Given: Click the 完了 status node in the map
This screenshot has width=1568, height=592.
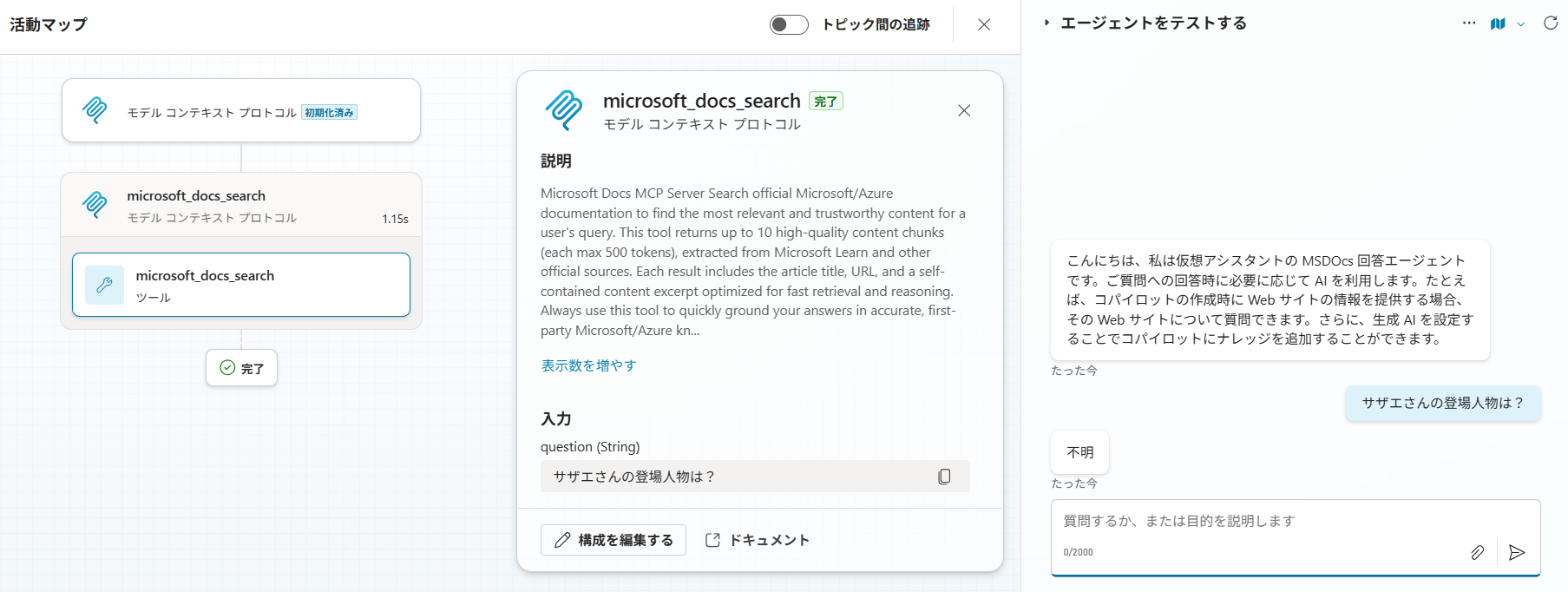Looking at the screenshot, I should [x=241, y=368].
